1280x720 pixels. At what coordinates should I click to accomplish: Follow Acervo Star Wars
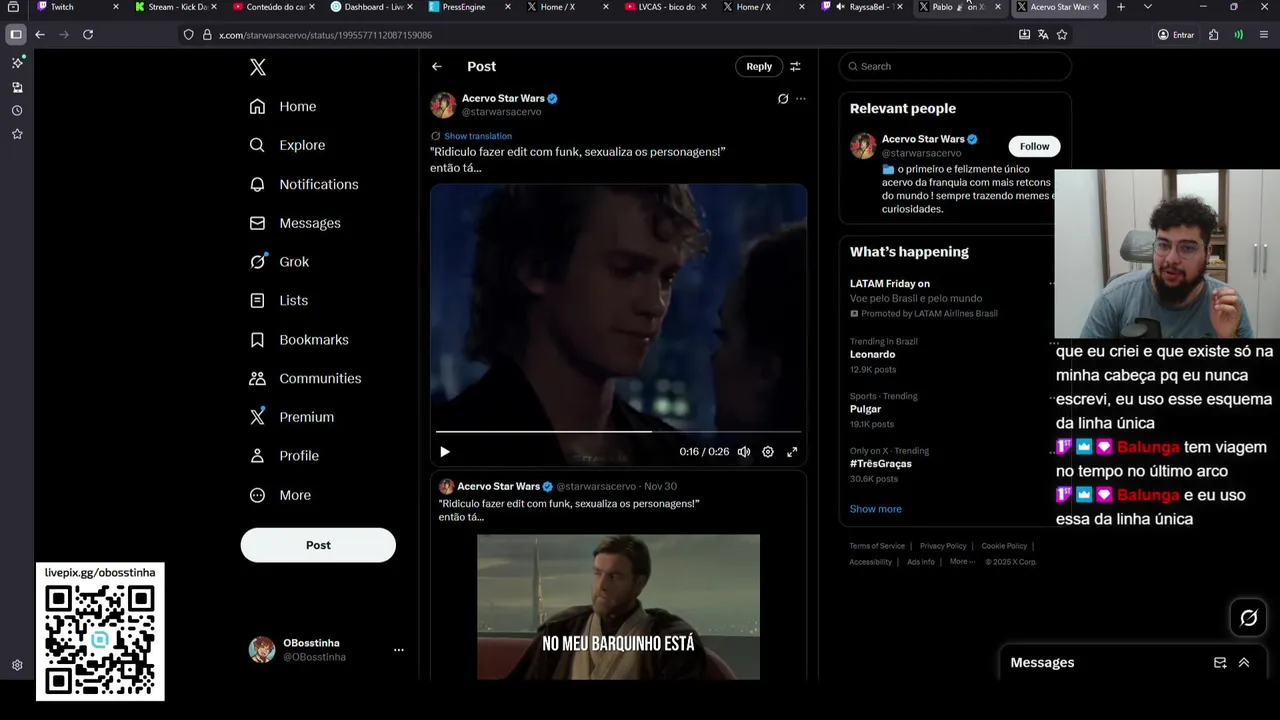(1034, 146)
